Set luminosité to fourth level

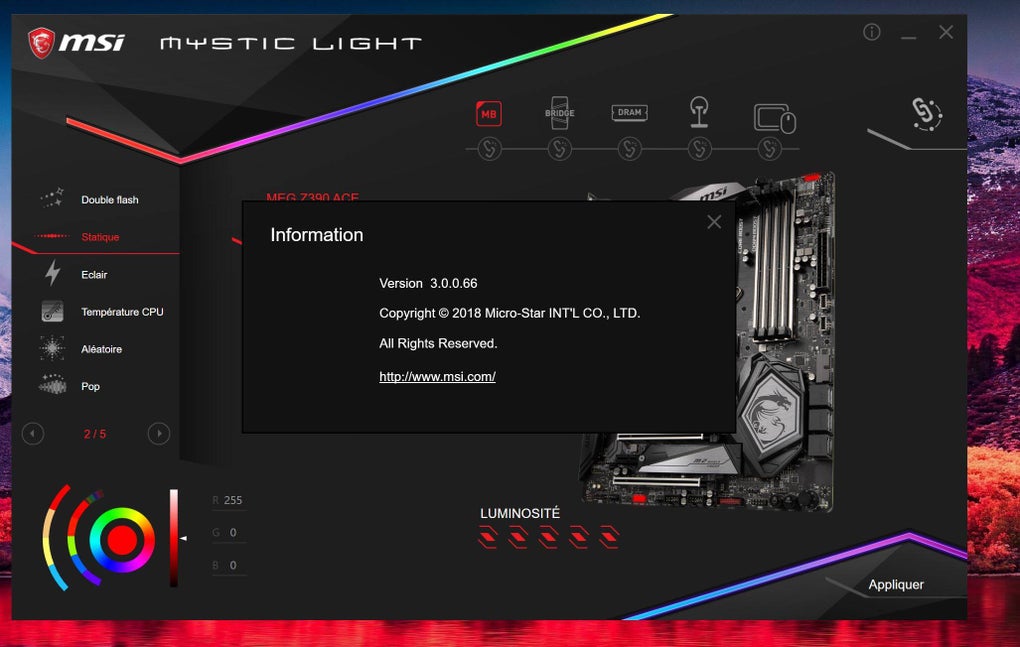point(578,537)
